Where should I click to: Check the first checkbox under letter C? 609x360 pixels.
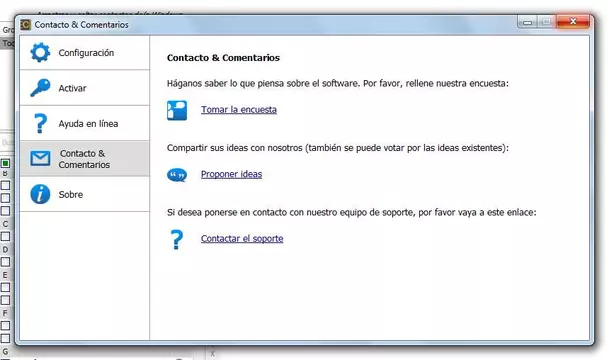pyautogui.click(x=5, y=237)
